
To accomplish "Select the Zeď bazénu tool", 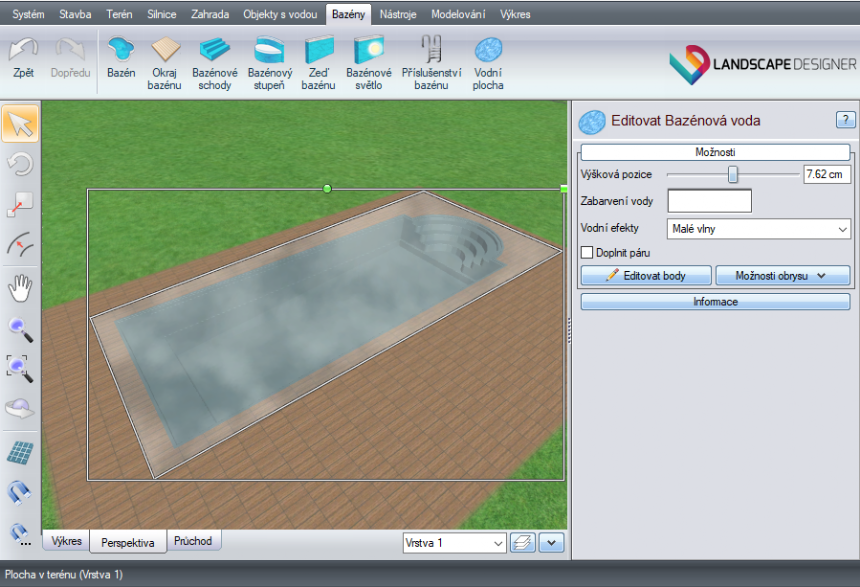I will click(x=318, y=63).
